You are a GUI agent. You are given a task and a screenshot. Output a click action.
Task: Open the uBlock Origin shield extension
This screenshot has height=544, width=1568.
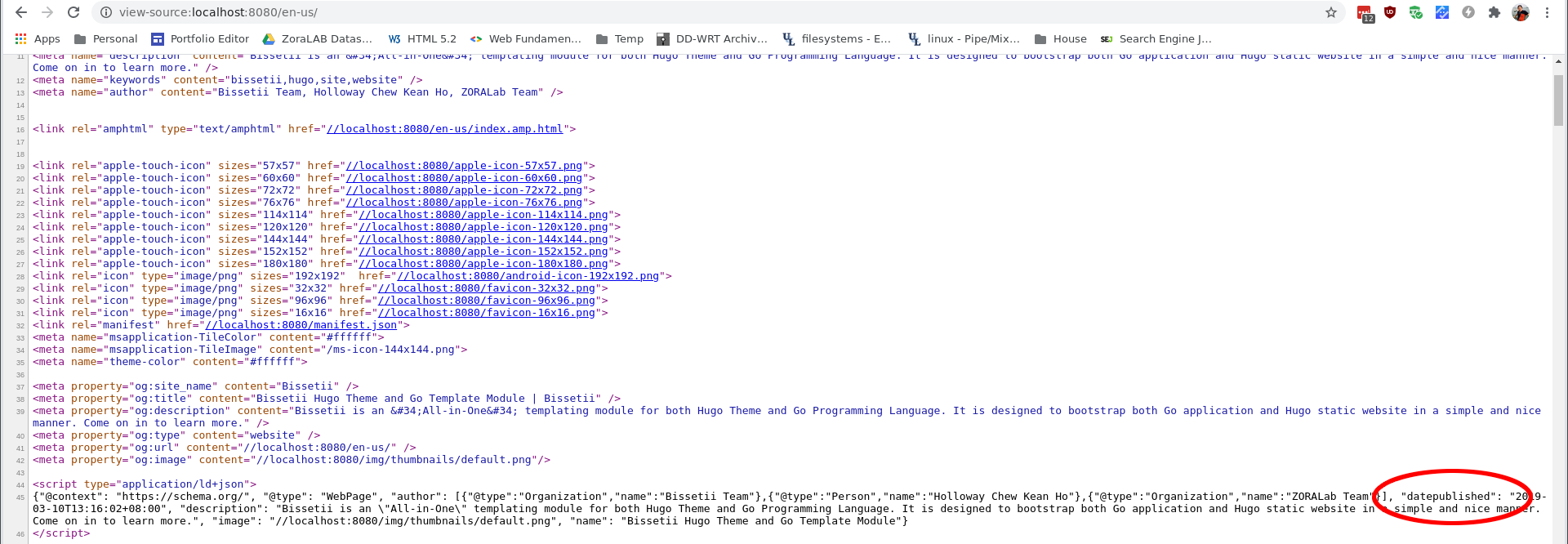pyautogui.click(x=1390, y=12)
